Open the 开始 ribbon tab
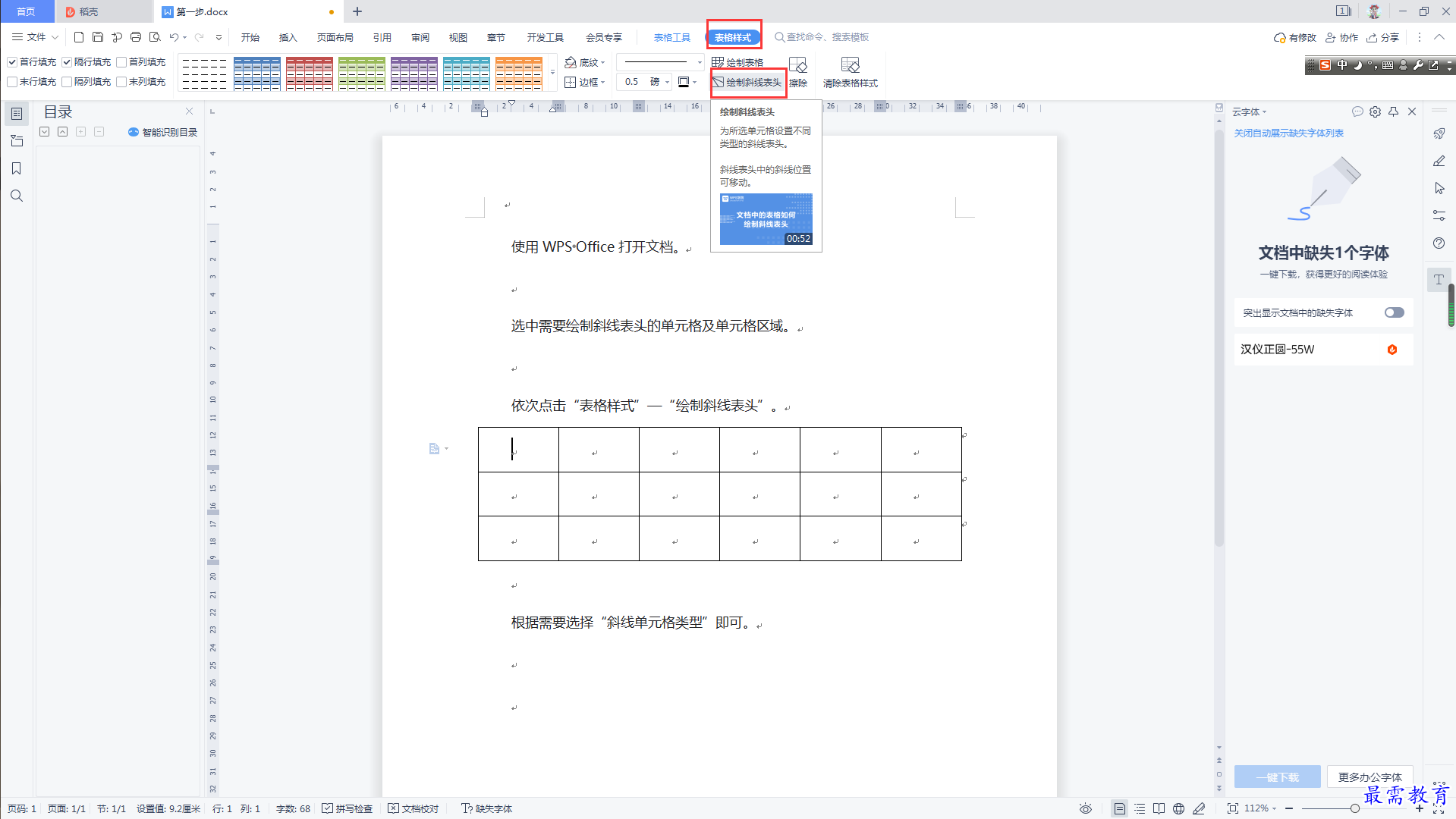Viewport: 1456px width, 819px height. (250, 37)
